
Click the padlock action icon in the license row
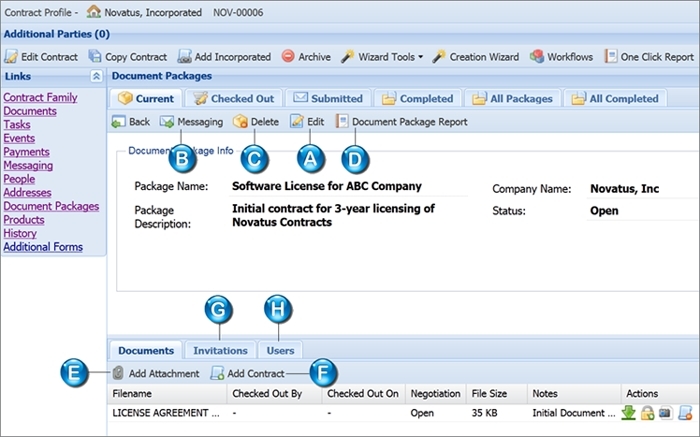[x=647, y=413]
